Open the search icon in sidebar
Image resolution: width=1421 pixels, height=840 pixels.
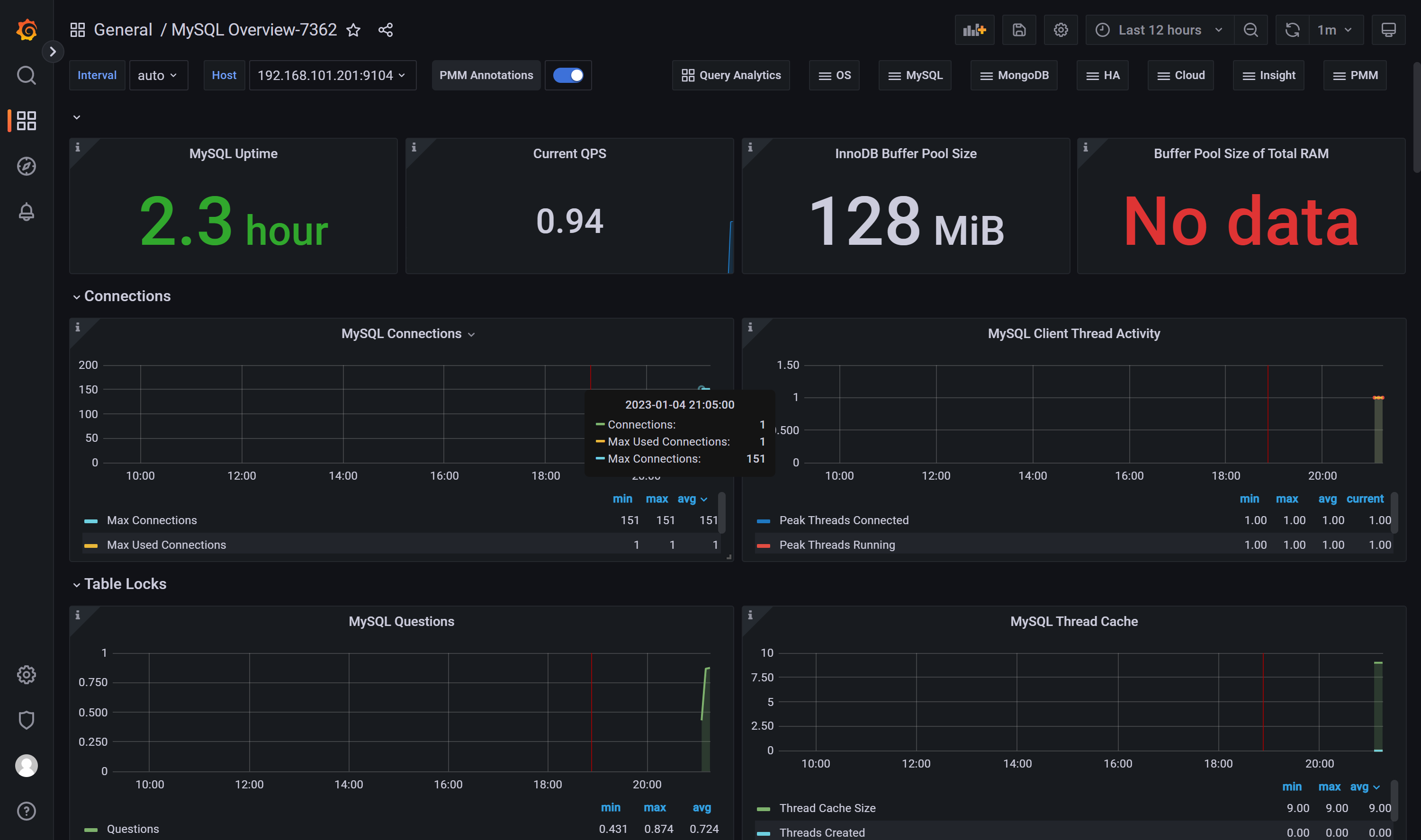click(x=26, y=75)
